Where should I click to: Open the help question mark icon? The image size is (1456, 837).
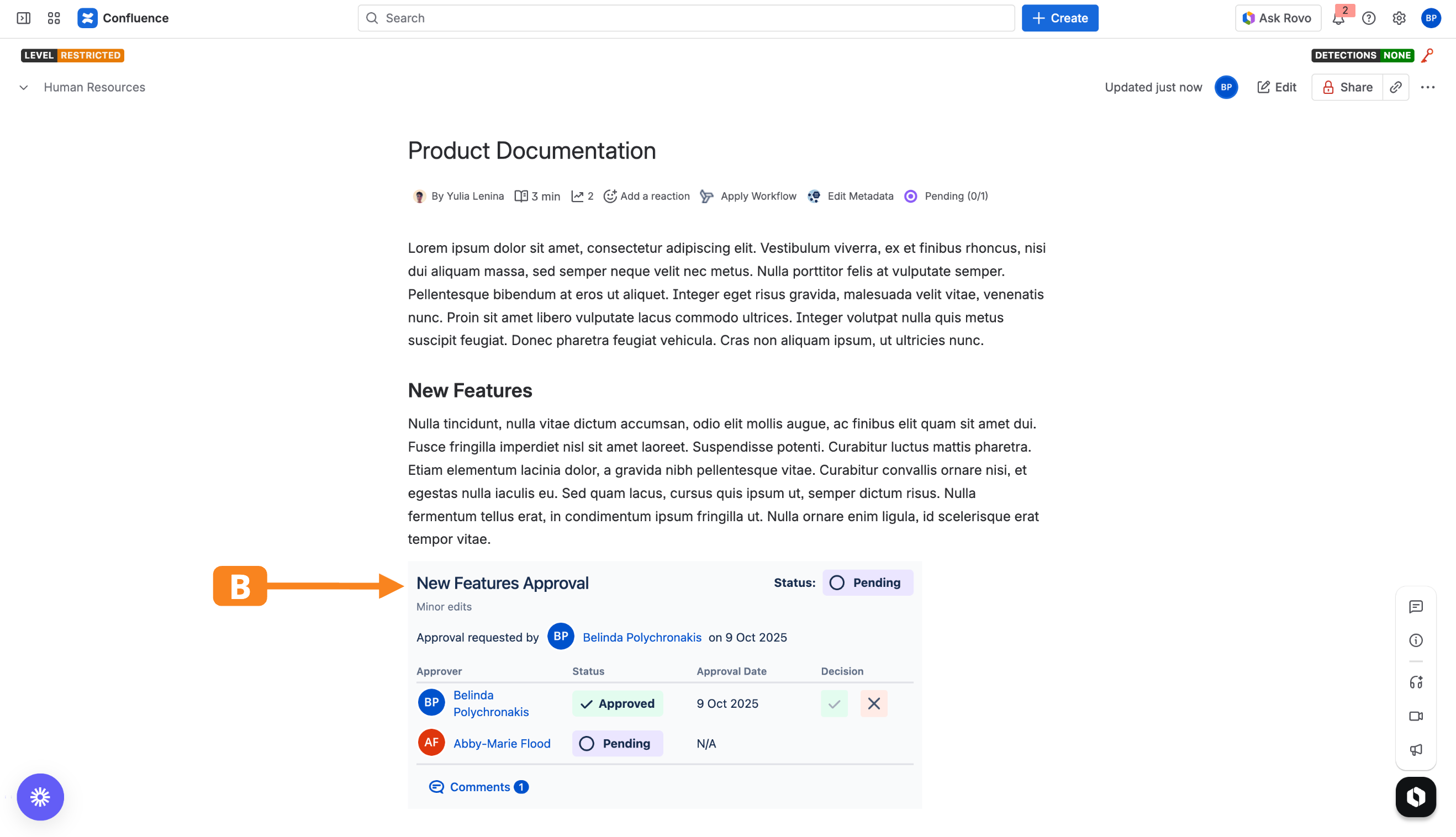click(1369, 18)
